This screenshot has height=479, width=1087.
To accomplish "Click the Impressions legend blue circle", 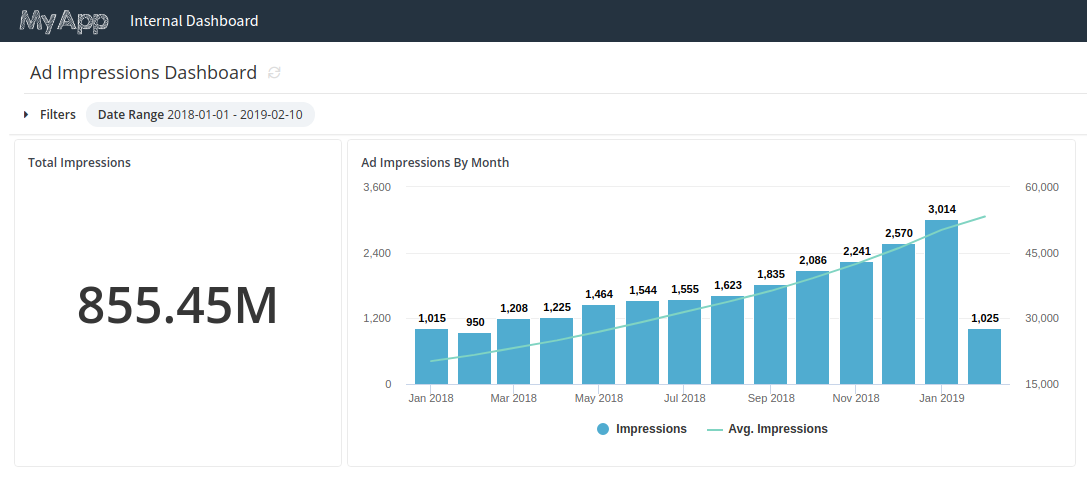I will pos(603,429).
